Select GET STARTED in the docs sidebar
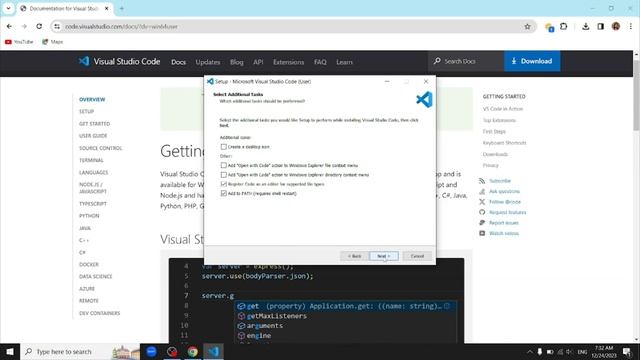The image size is (640, 360). [x=95, y=124]
